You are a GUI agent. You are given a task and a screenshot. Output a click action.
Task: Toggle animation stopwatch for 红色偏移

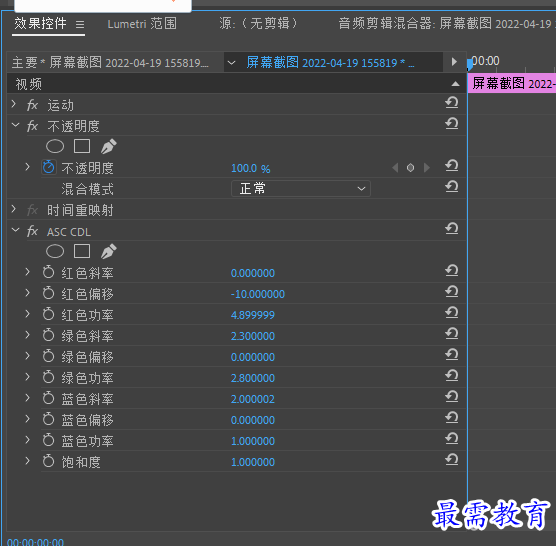48,293
